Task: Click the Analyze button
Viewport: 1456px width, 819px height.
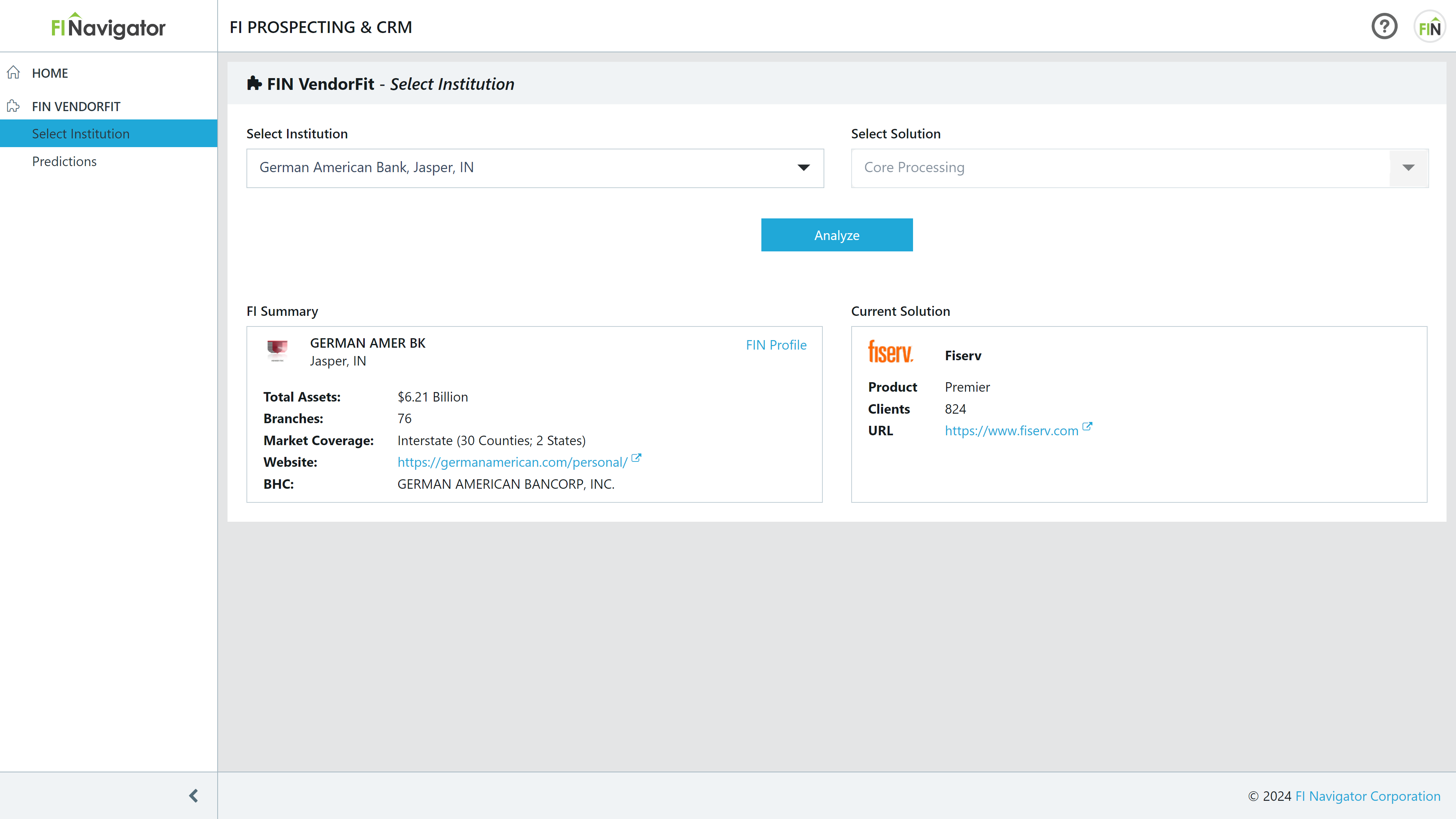Action: (x=836, y=235)
